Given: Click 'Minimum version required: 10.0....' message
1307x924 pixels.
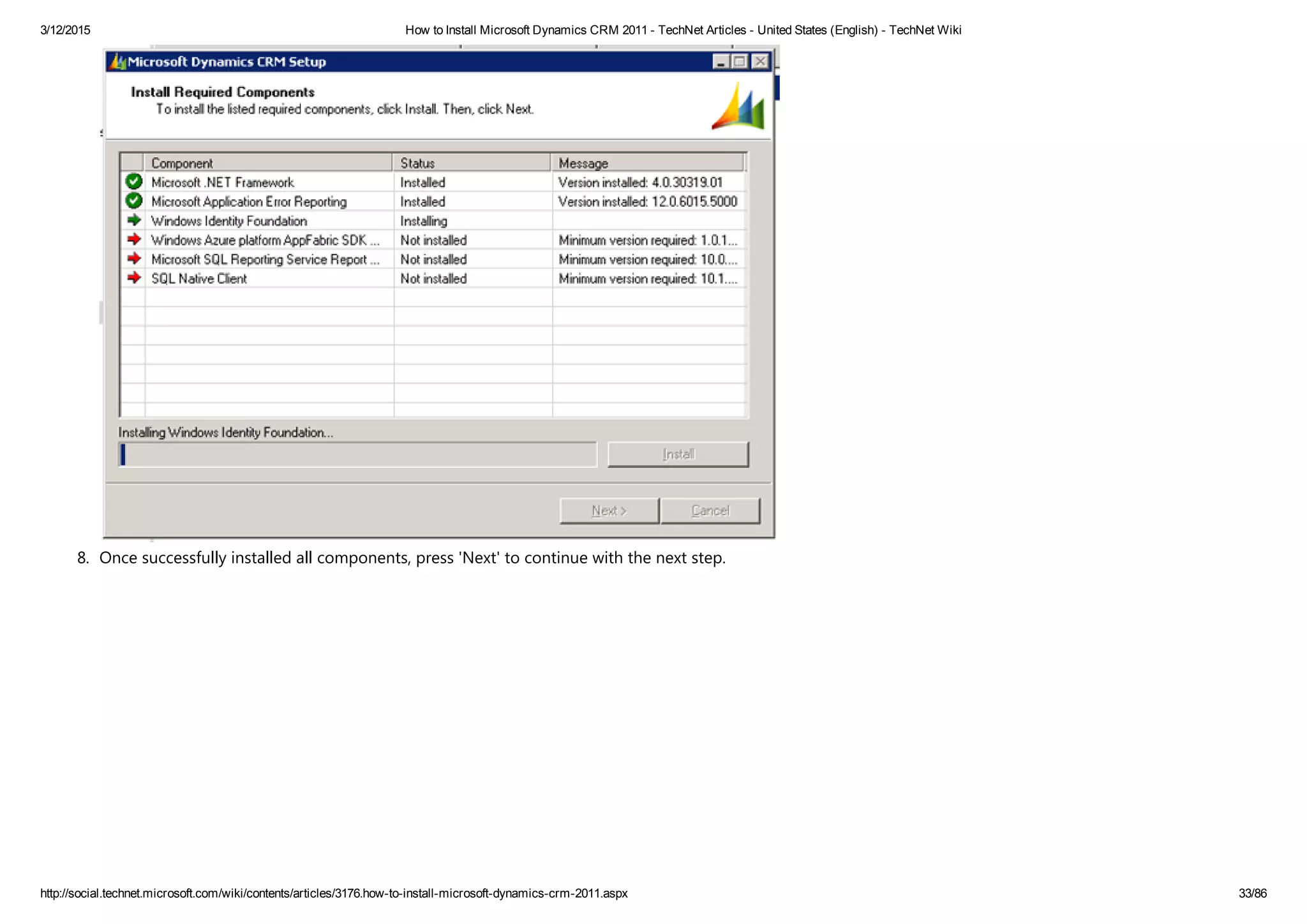Looking at the screenshot, I should pyautogui.click(x=648, y=259).
